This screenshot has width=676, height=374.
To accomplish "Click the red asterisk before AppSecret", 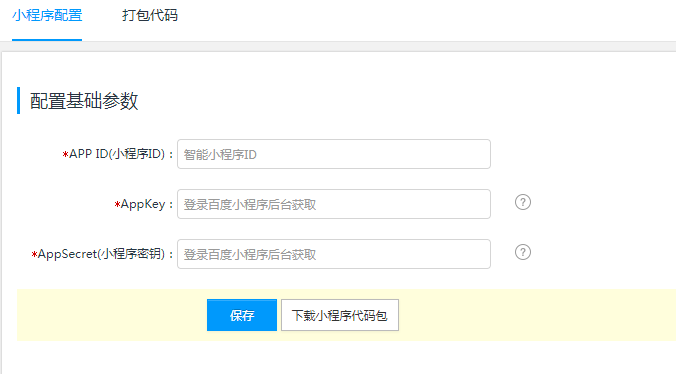I will tap(34, 254).
